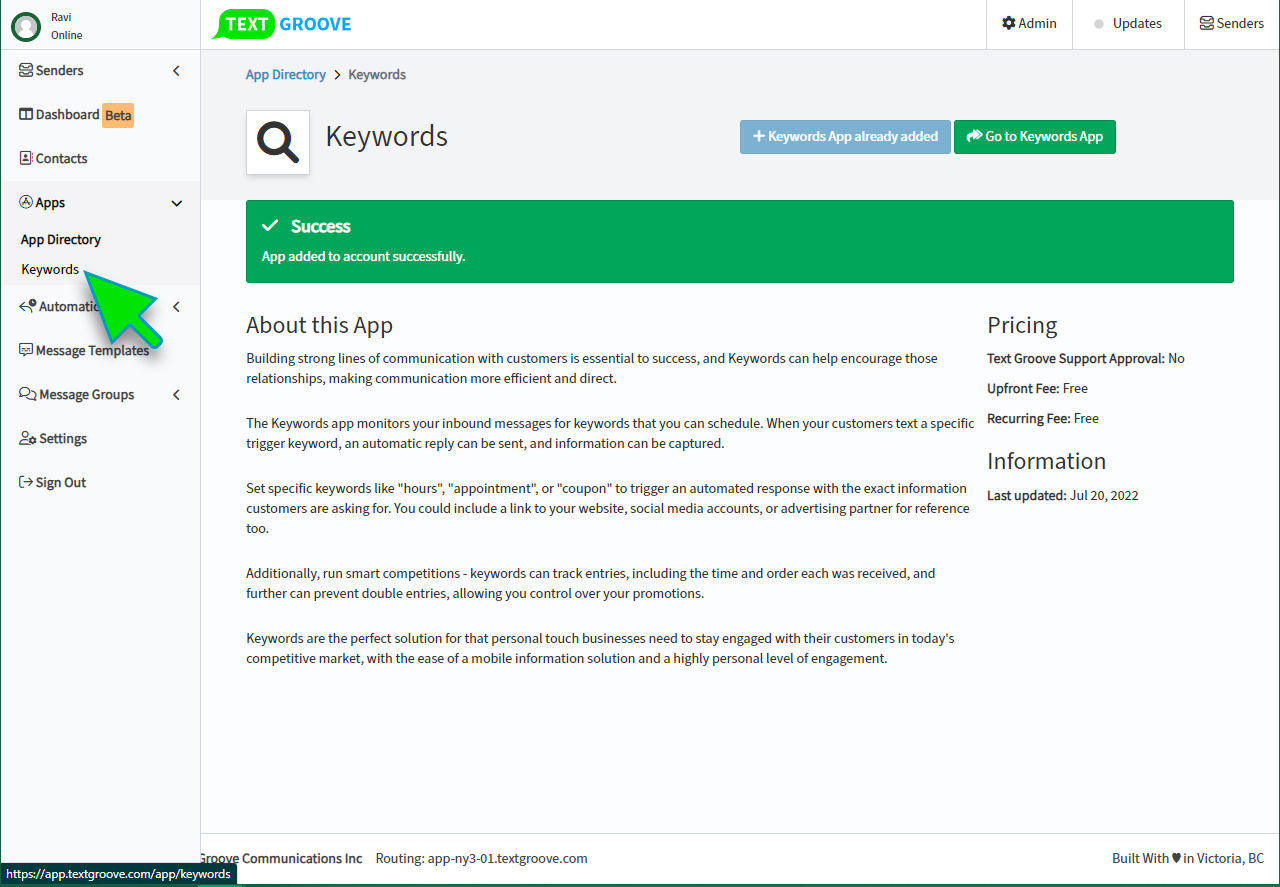The width and height of the screenshot is (1280, 887).
Task: Click Go to Keywords App button
Action: pos(1035,137)
